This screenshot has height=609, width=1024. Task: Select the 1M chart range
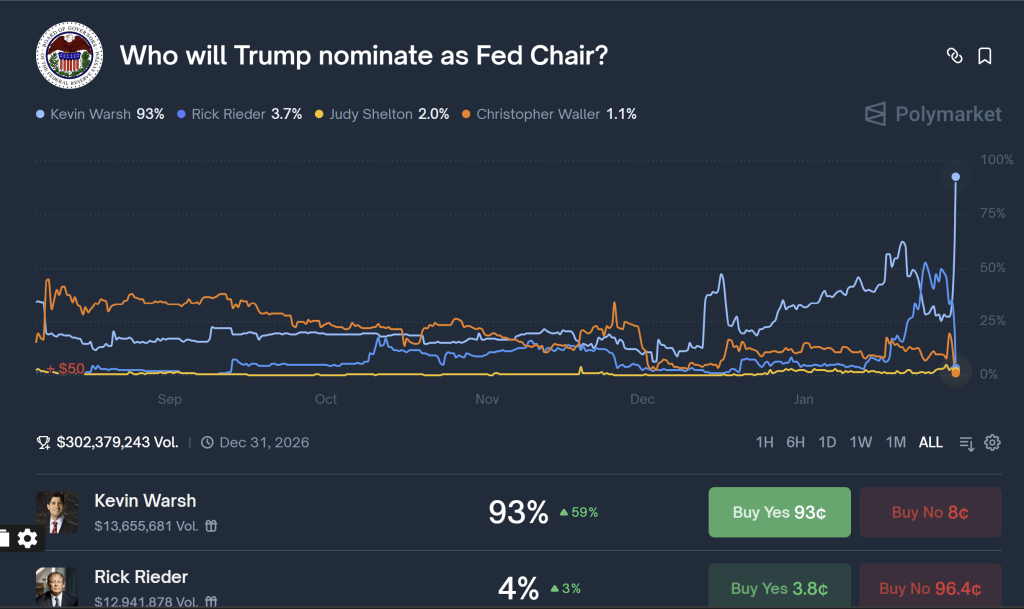tap(895, 441)
